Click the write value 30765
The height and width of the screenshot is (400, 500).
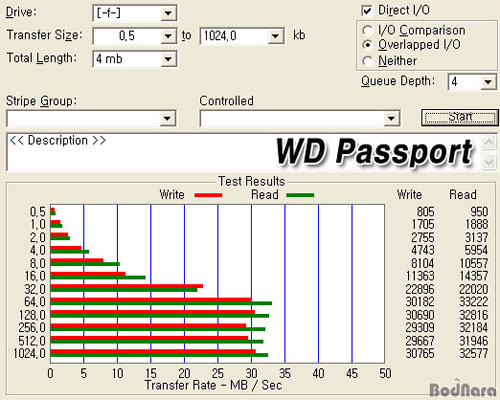[x=420, y=353]
